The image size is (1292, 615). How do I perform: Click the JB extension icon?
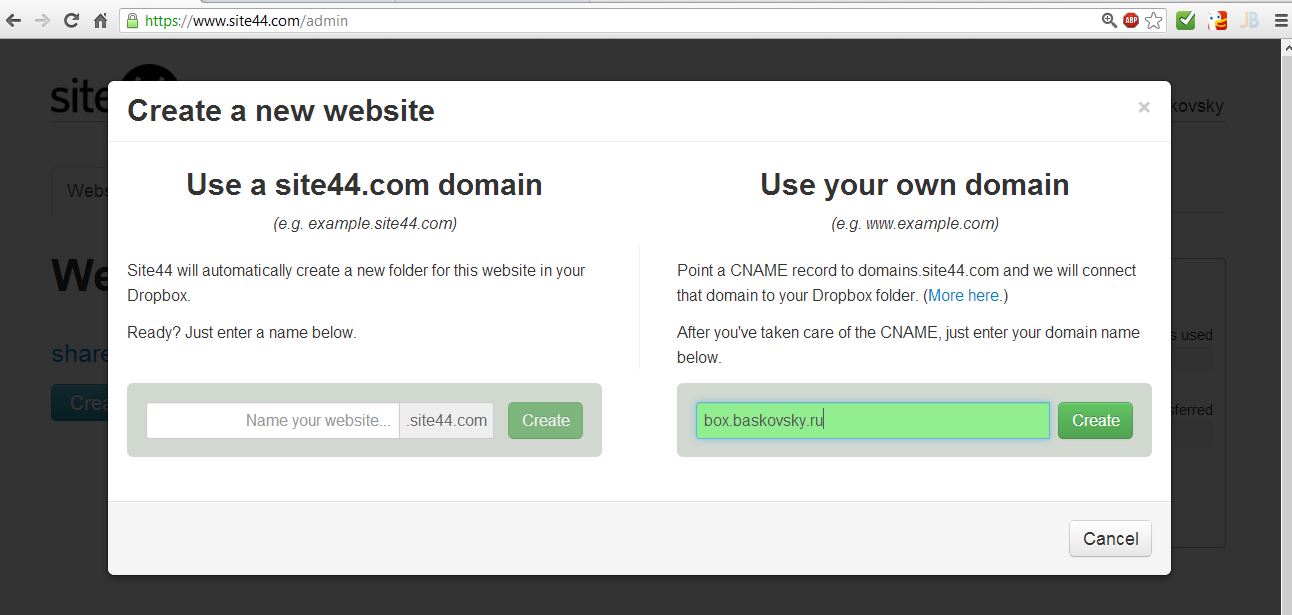(1249, 20)
